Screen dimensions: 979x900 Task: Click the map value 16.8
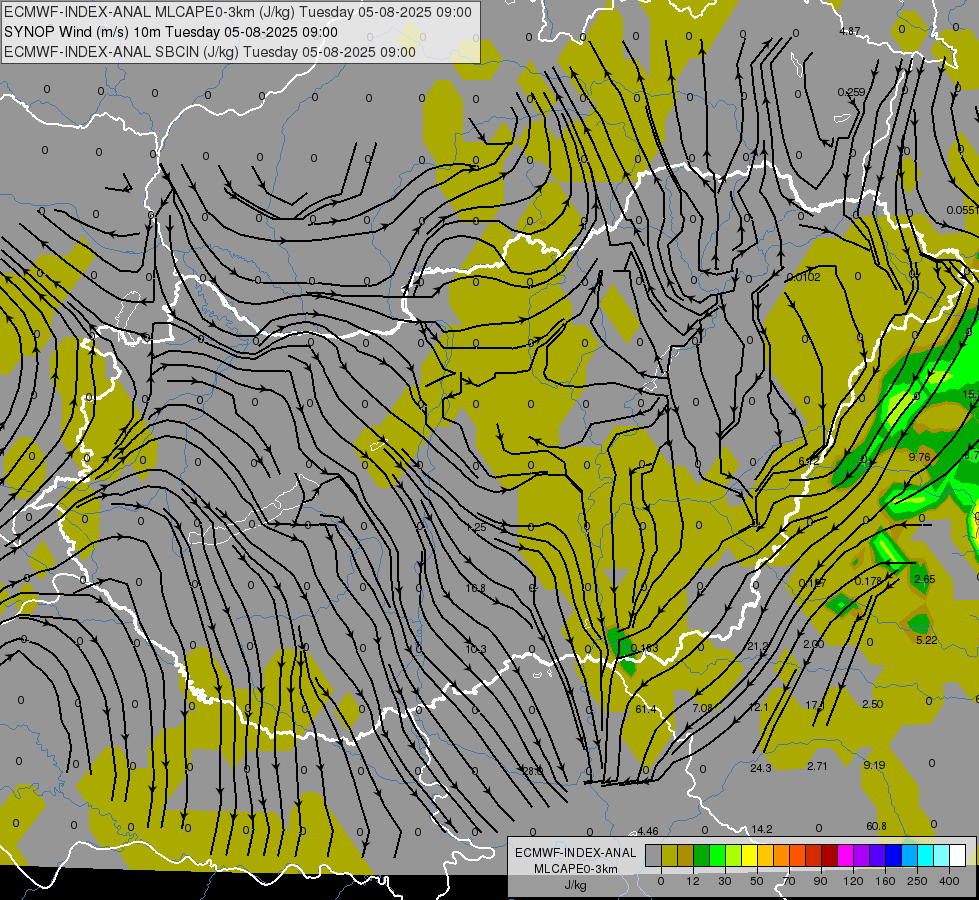coord(475,588)
